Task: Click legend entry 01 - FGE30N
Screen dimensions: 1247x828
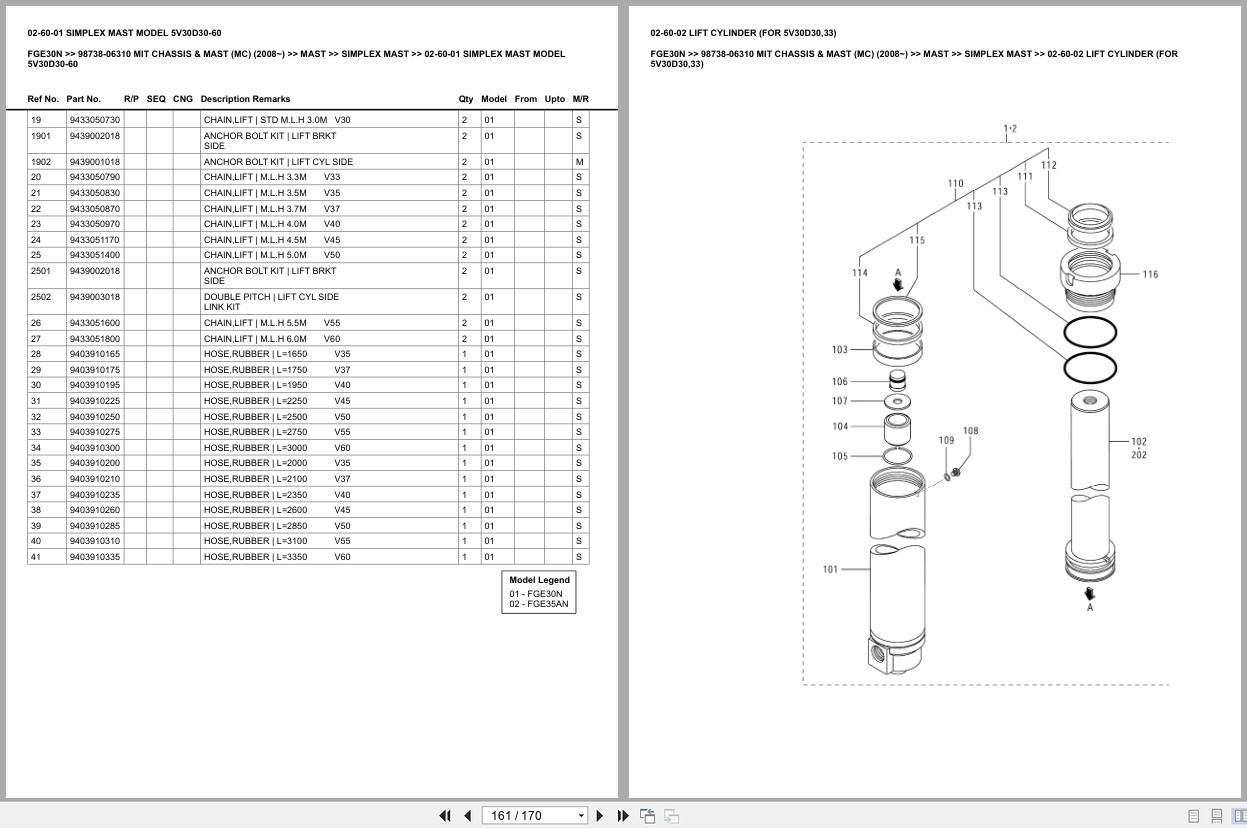Action: click(536, 594)
